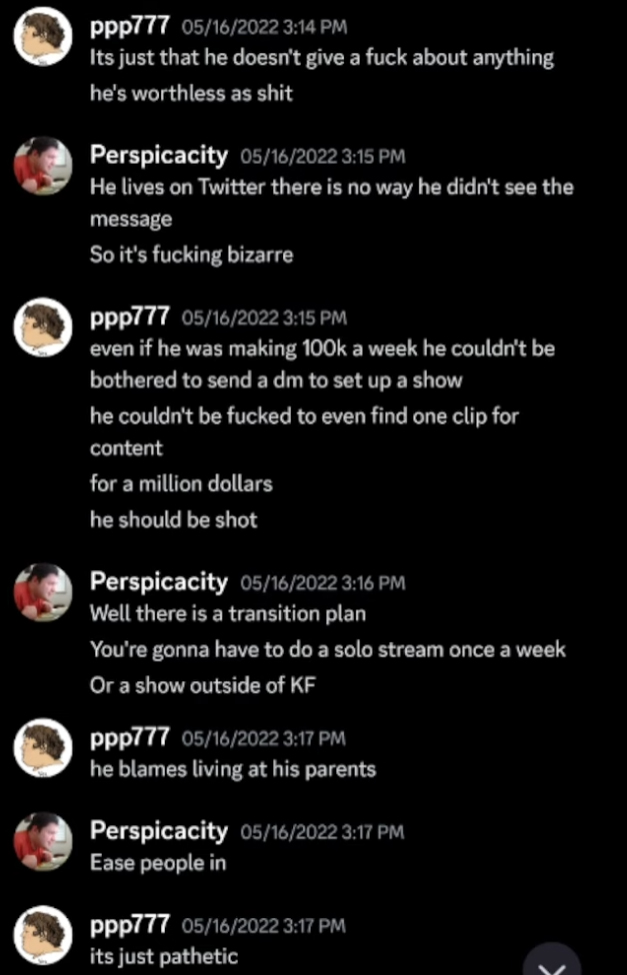627x975 pixels.
Task: Open the Perspicacity username at 3:15 PM
Action: pos(159,155)
